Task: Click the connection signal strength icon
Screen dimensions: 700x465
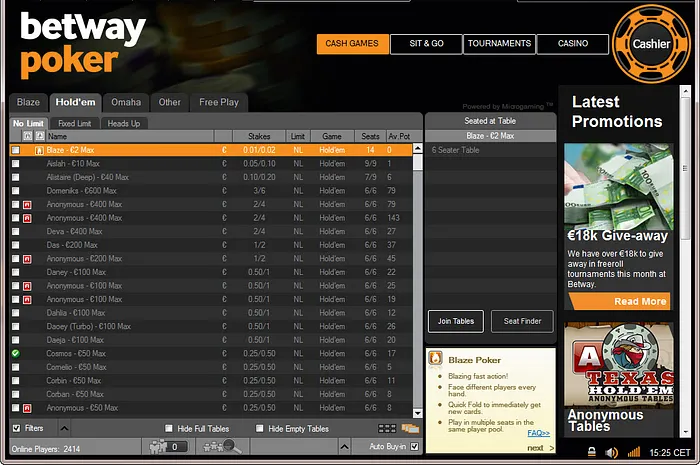Action: (633, 452)
